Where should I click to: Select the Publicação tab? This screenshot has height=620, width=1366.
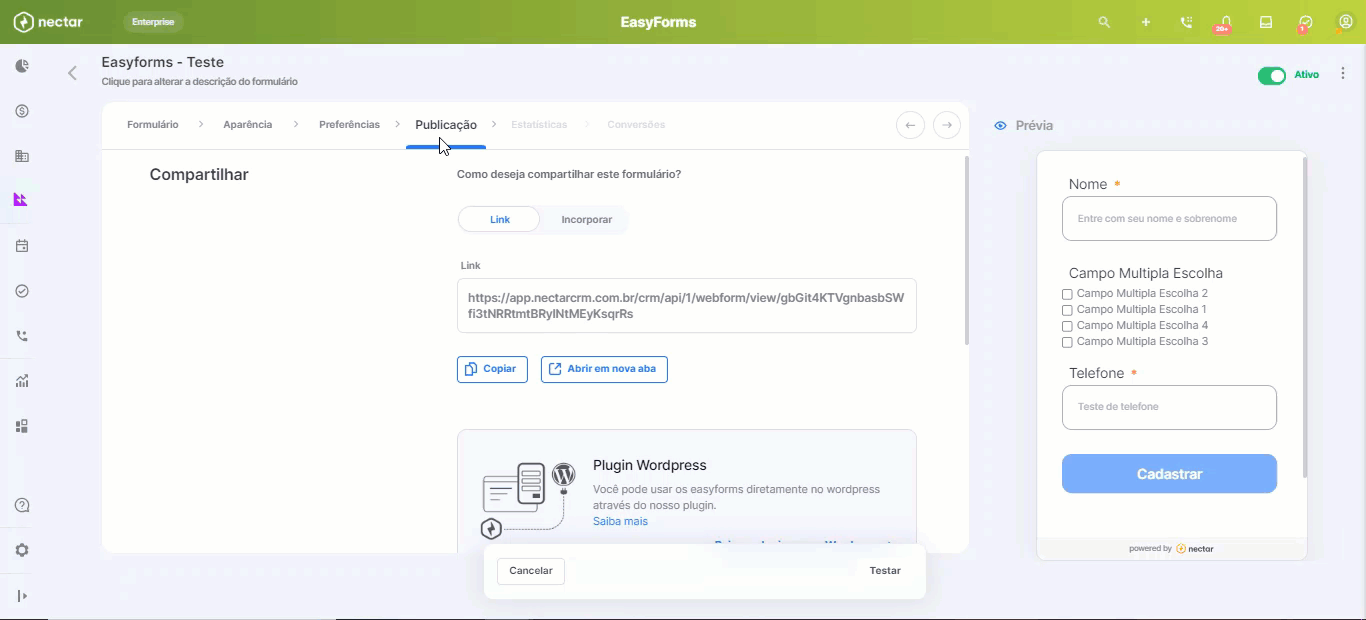[x=446, y=125]
